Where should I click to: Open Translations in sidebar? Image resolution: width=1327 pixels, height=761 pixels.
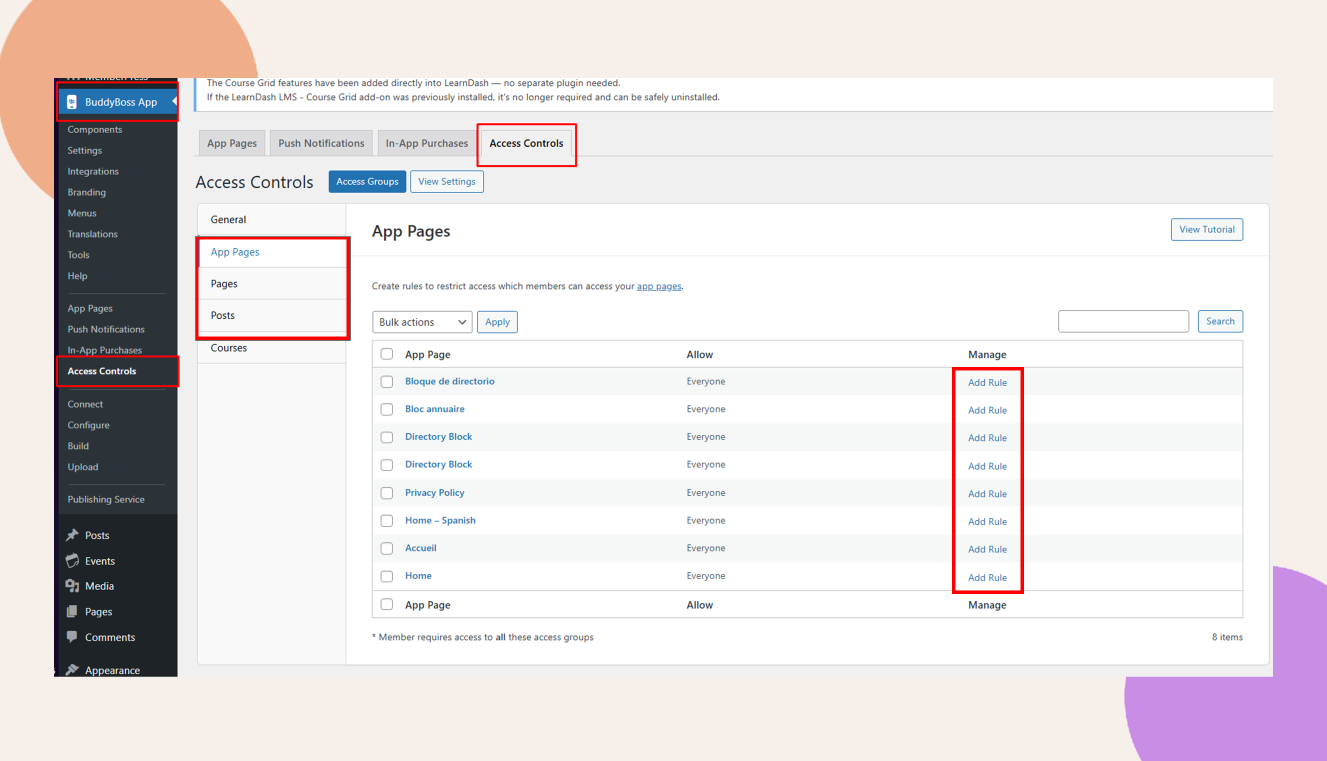(93, 234)
